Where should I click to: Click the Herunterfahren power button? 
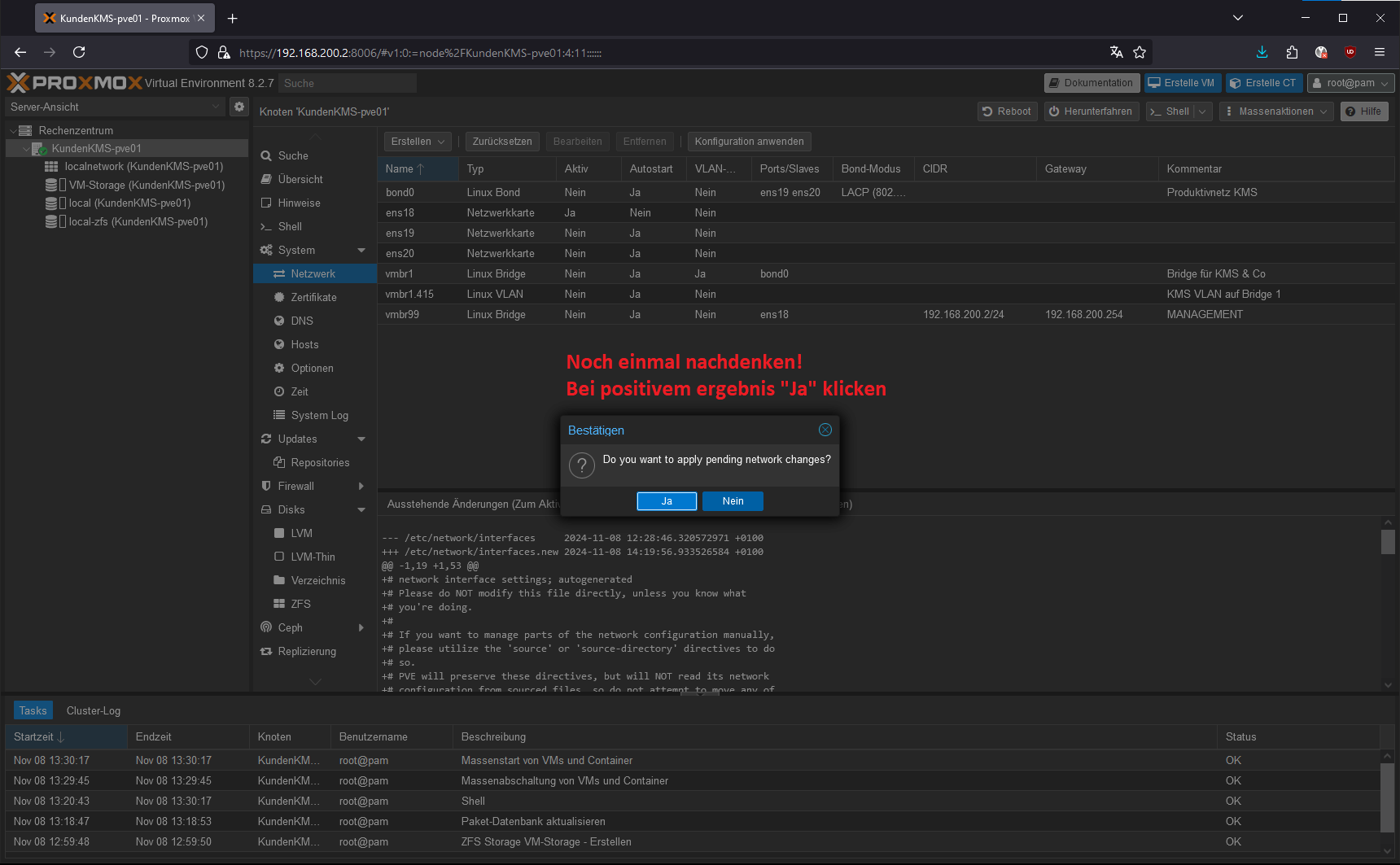pyautogui.click(x=1090, y=111)
